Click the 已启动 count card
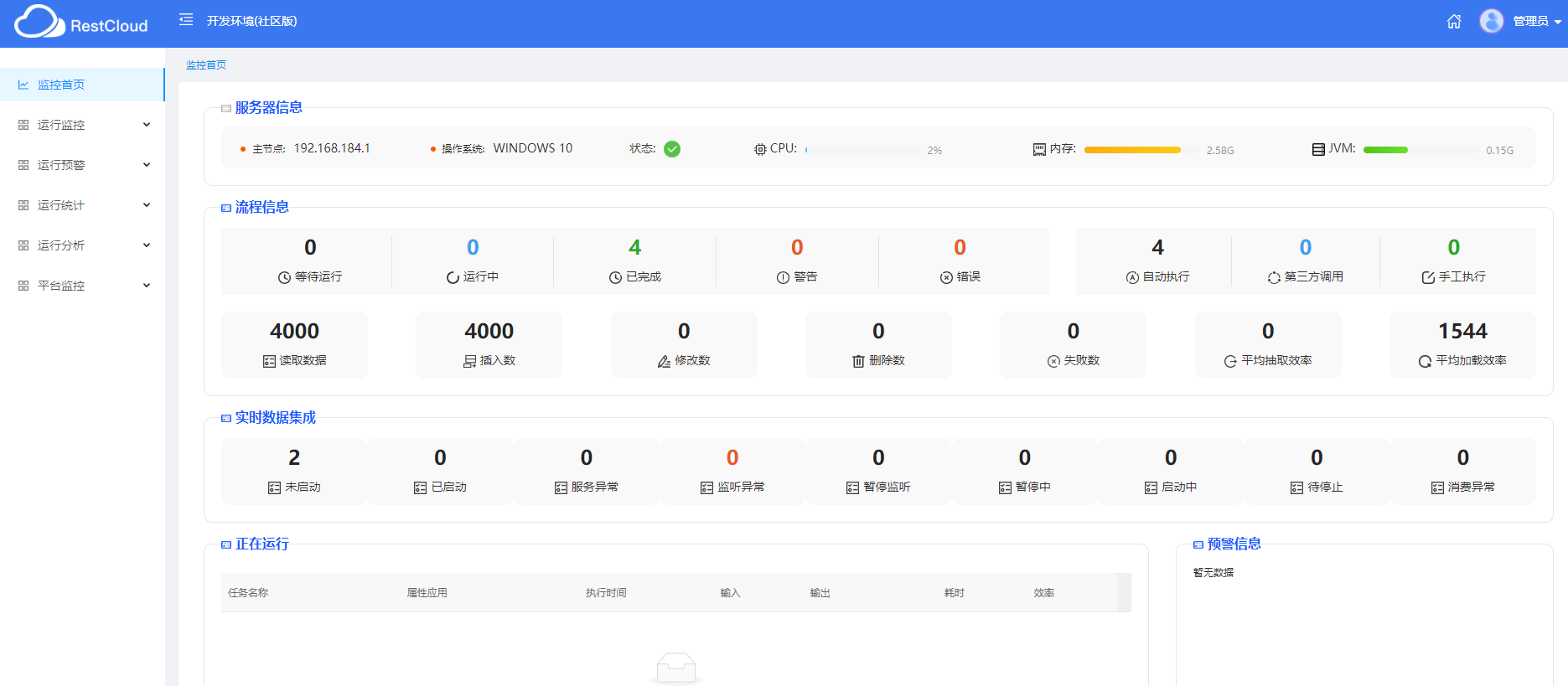The image size is (1568, 686). pyautogui.click(x=440, y=471)
